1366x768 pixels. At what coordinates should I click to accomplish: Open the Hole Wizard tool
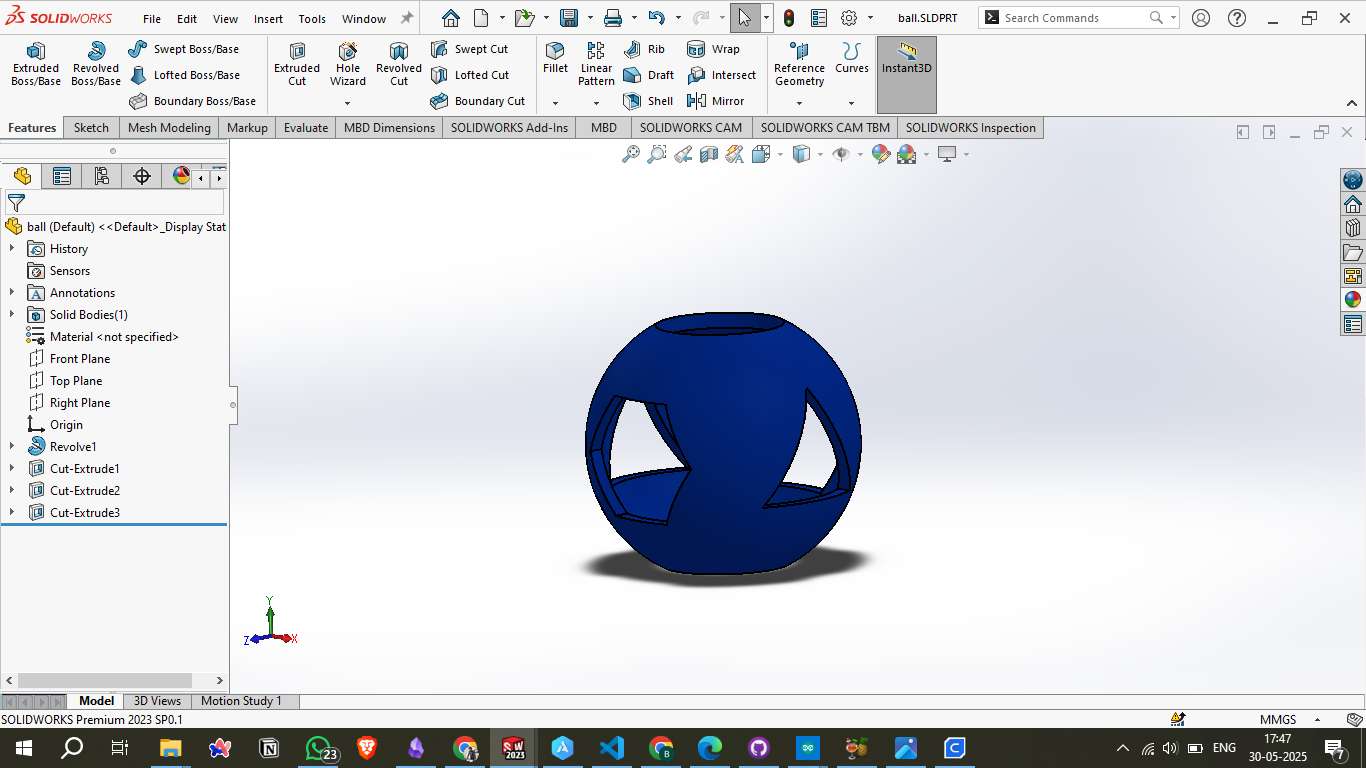pos(348,65)
